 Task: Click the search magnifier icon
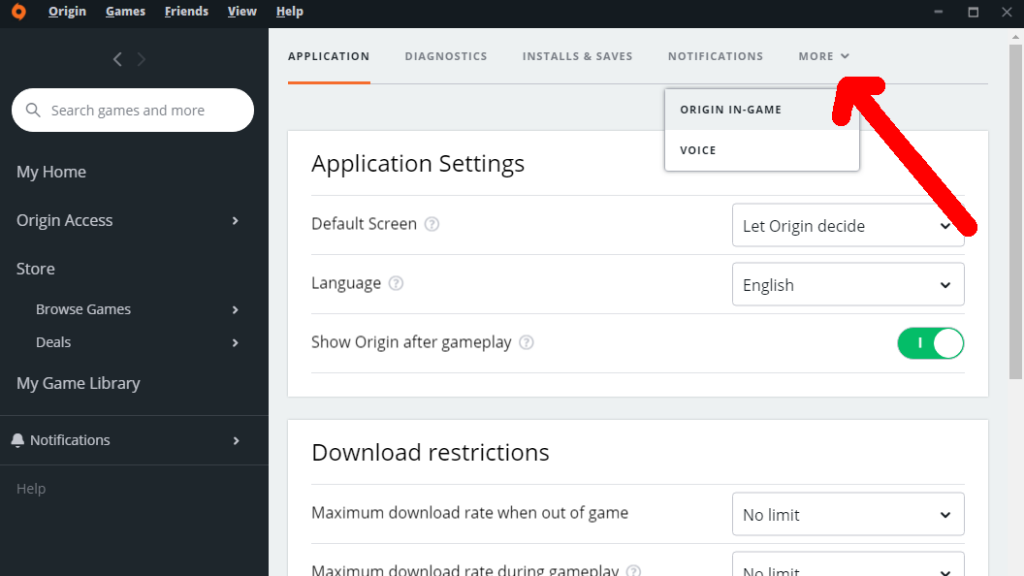click(33, 110)
